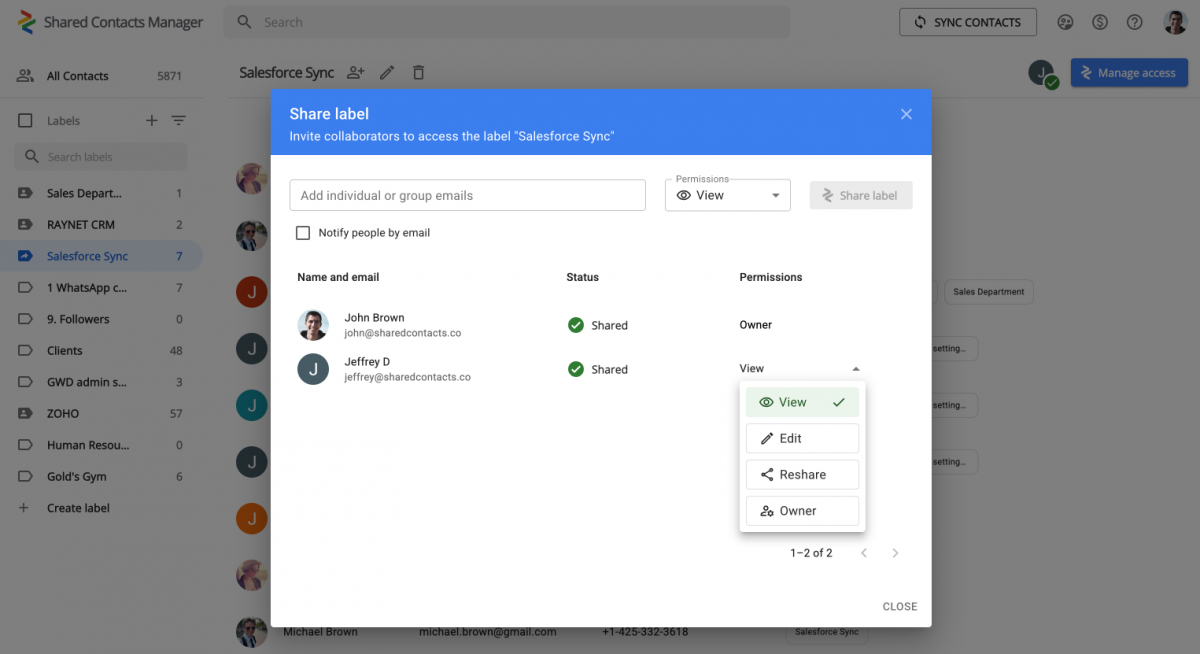Click the pencil edit label icon
This screenshot has height=654, width=1200.
pos(388,72)
